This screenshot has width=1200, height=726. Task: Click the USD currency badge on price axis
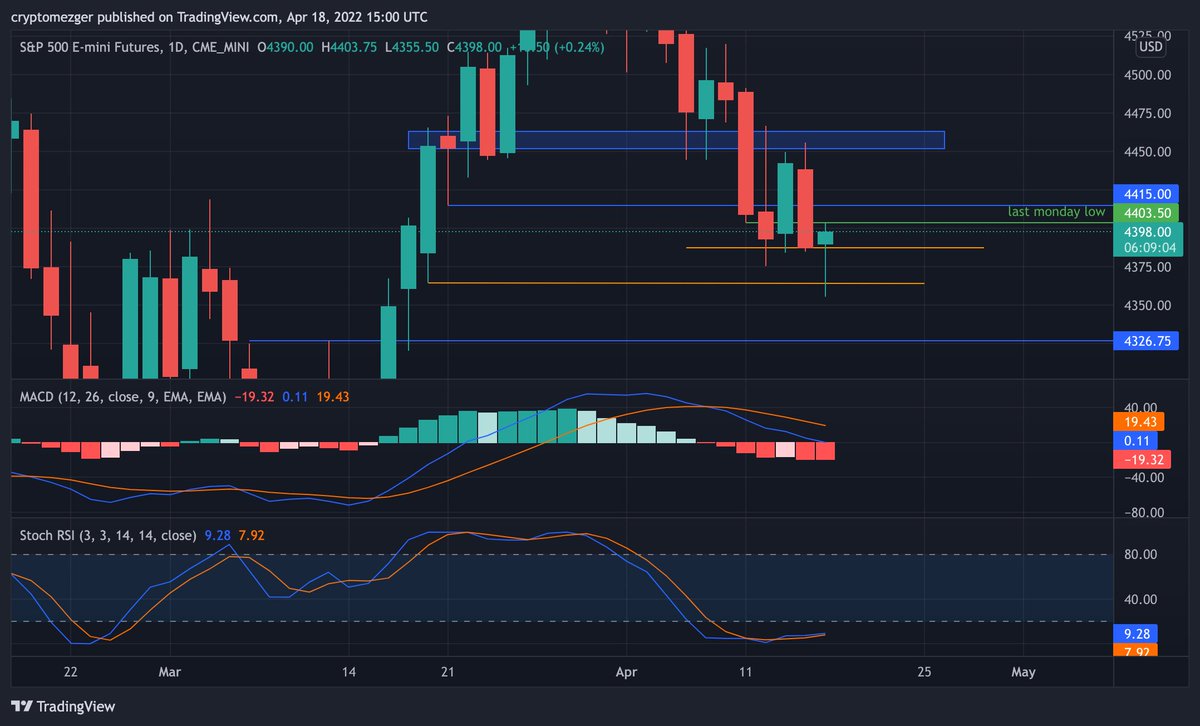[1151, 46]
